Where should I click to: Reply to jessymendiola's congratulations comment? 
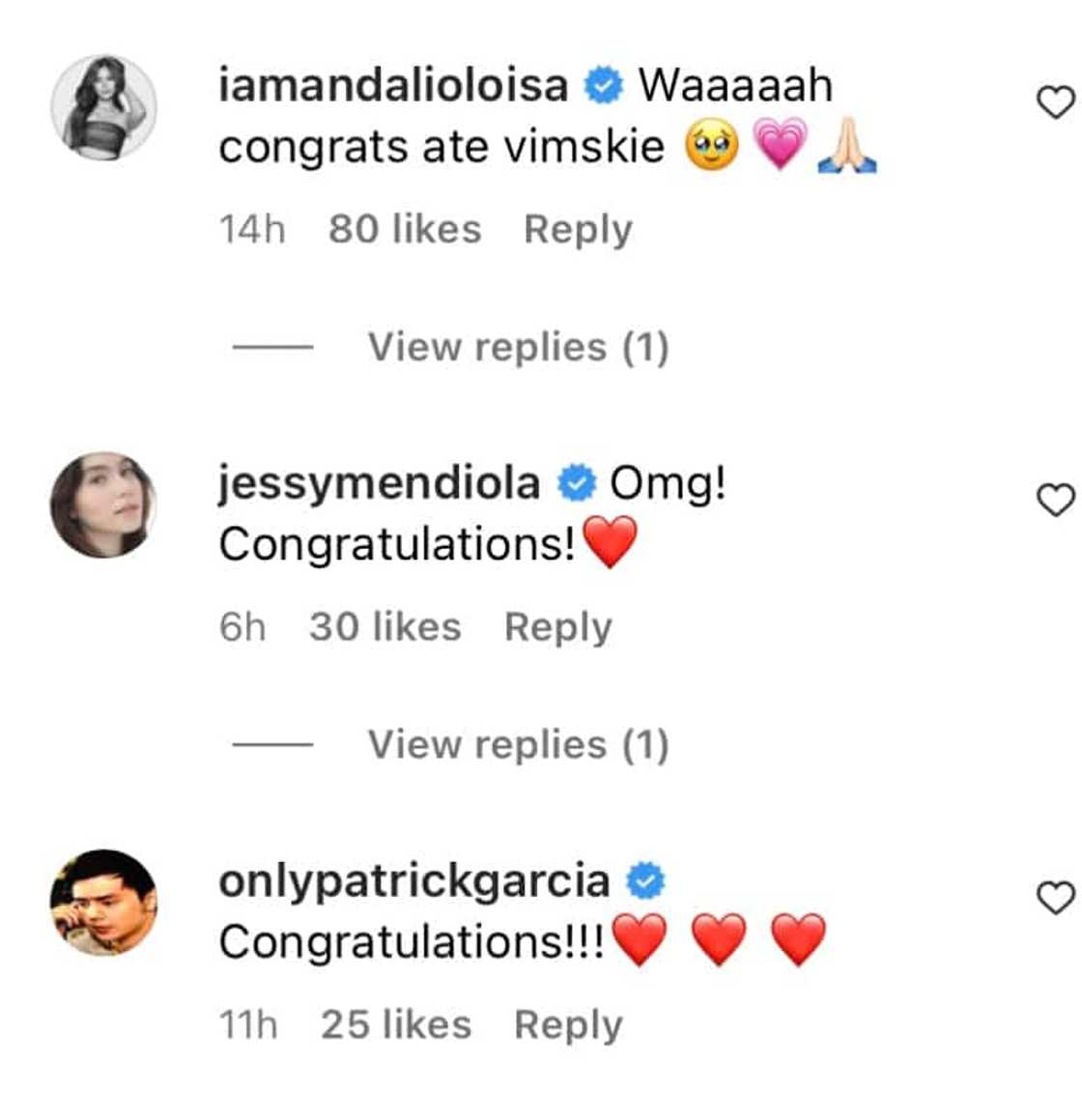[x=558, y=627]
